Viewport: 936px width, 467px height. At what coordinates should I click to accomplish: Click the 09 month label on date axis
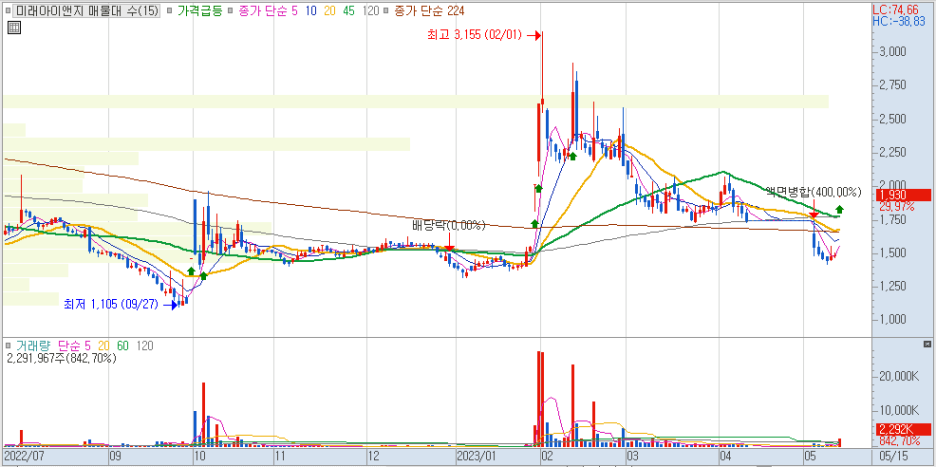pos(116,456)
